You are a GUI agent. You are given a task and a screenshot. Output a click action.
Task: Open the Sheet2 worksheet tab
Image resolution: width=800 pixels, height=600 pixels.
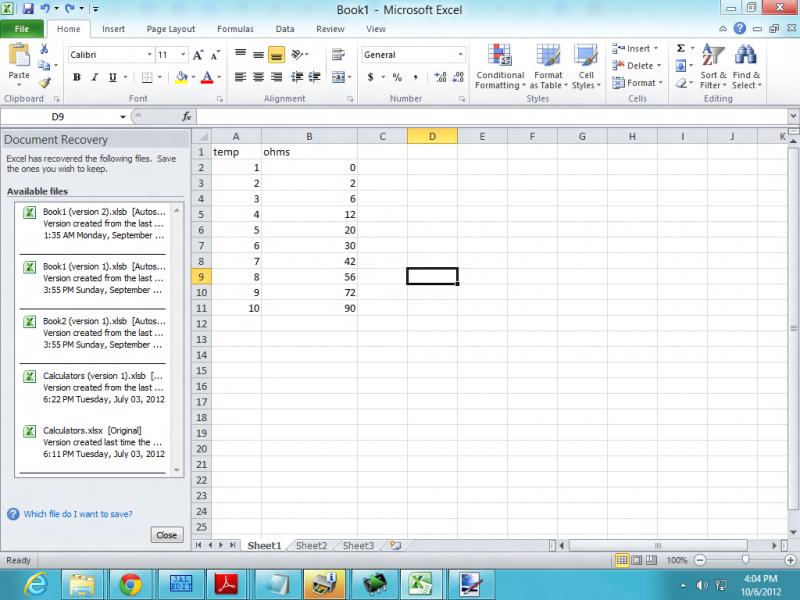(x=311, y=546)
